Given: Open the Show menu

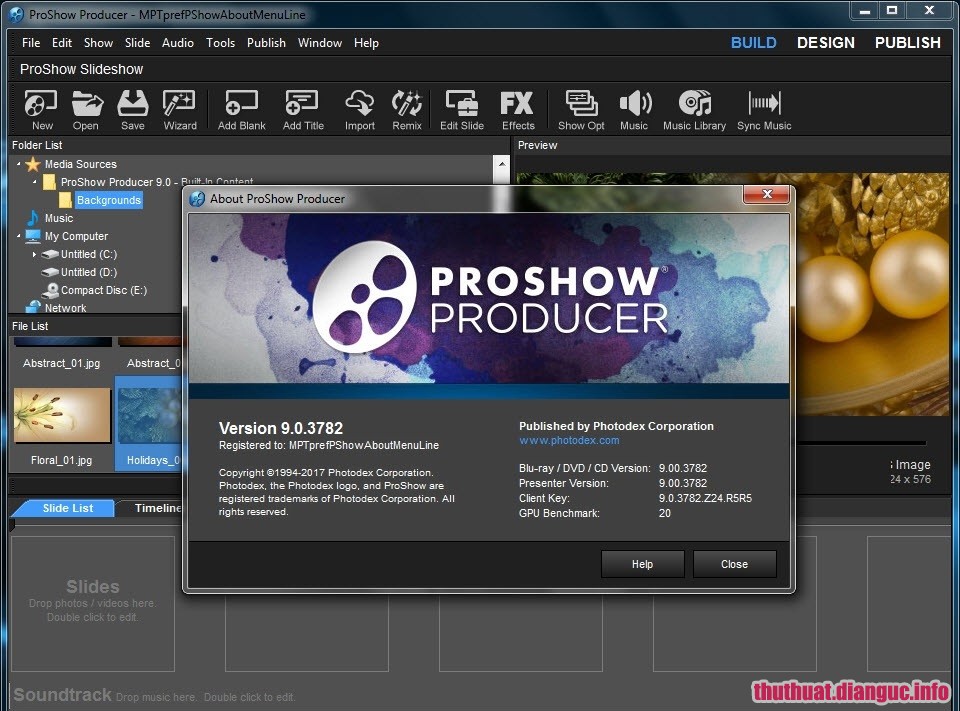Looking at the screenshot, I should (x=98, y=43).
